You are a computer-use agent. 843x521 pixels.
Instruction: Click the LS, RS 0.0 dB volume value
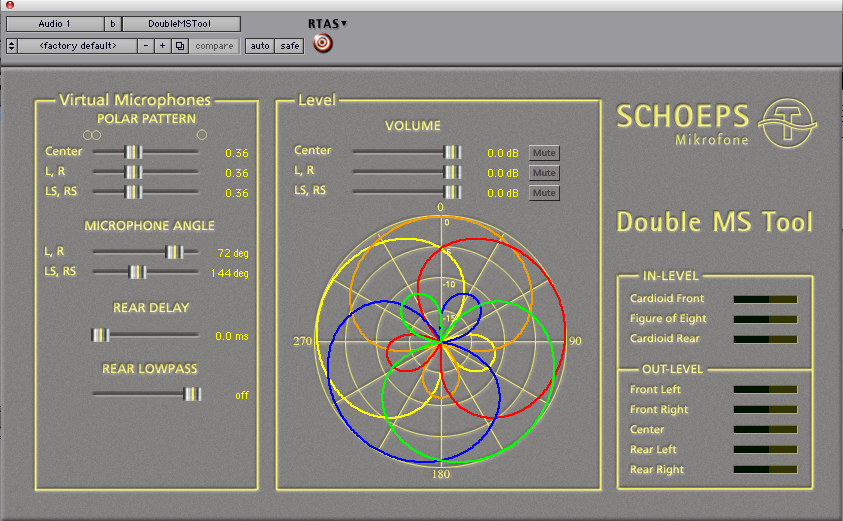coord(503,193)
